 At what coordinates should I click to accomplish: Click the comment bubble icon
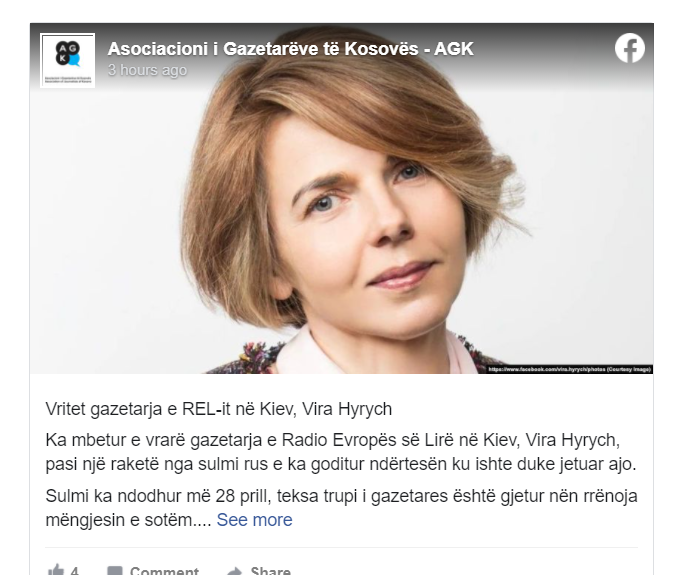[x=114, y=571]
